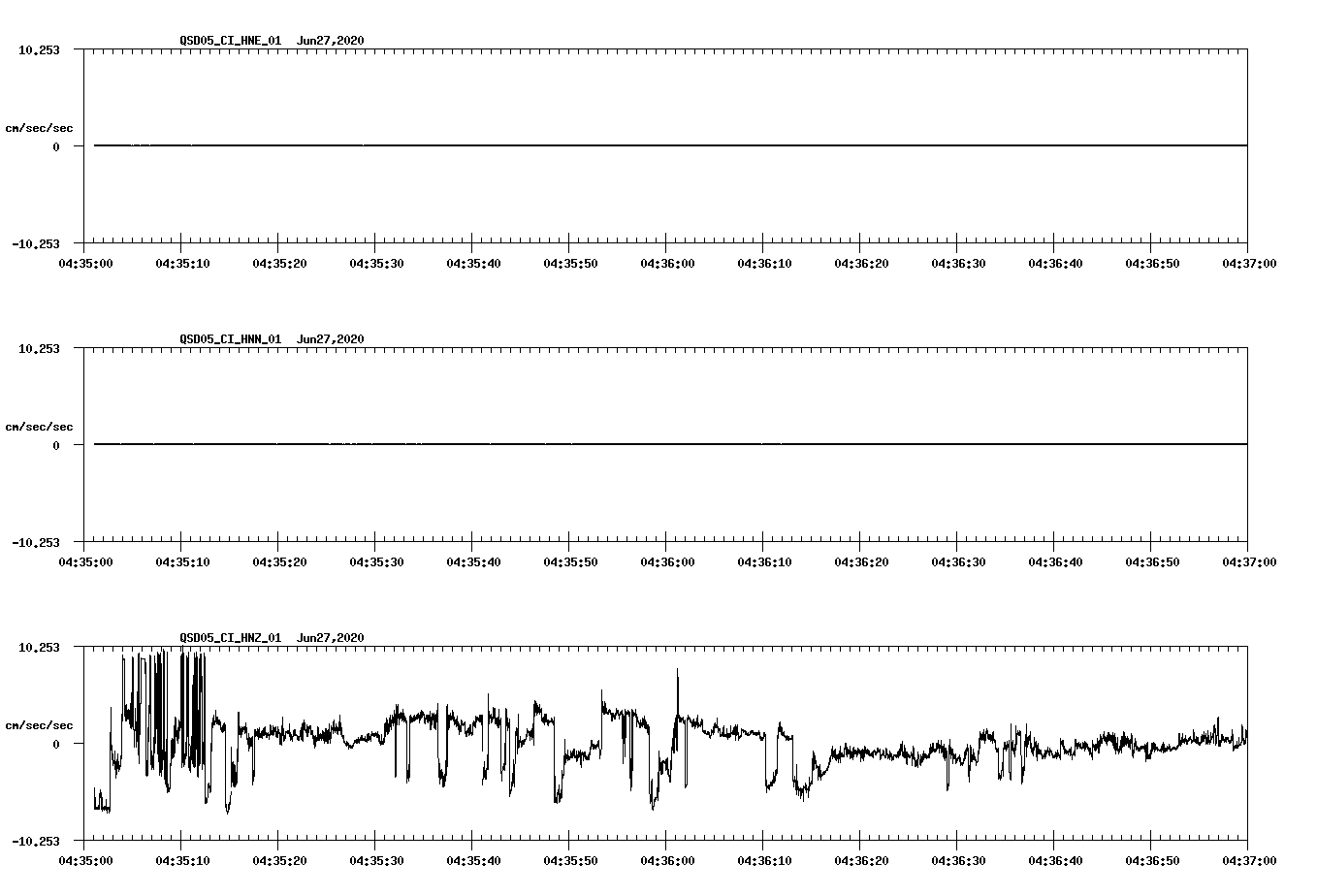
Task: Click the cm/sec/sec unit label of HNZ plot
Action: [39, 725]
